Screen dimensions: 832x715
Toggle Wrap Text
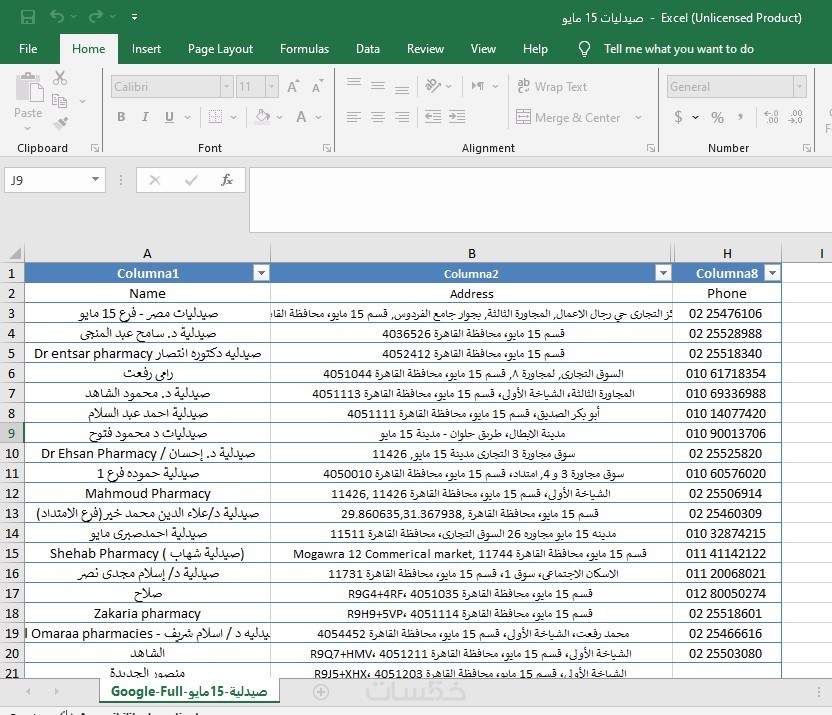pos(552,86)
